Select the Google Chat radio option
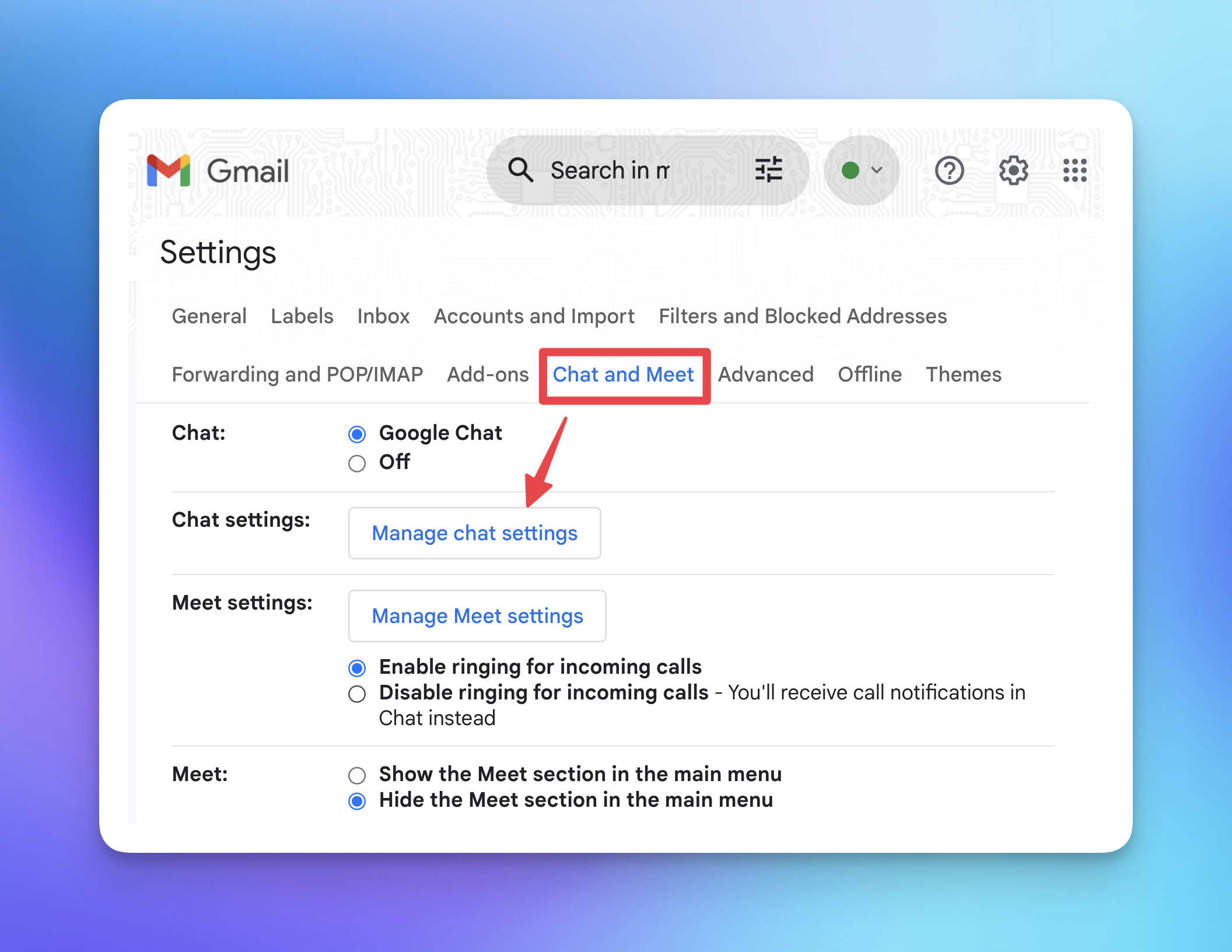Screen dimensions: 1232x952 coord(357,434)
